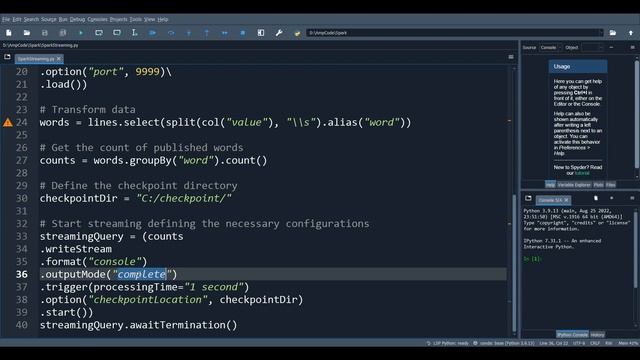640x360 pixels.
Task: Open file using the folder toolbar icon
Action: [x=27, y=33]
